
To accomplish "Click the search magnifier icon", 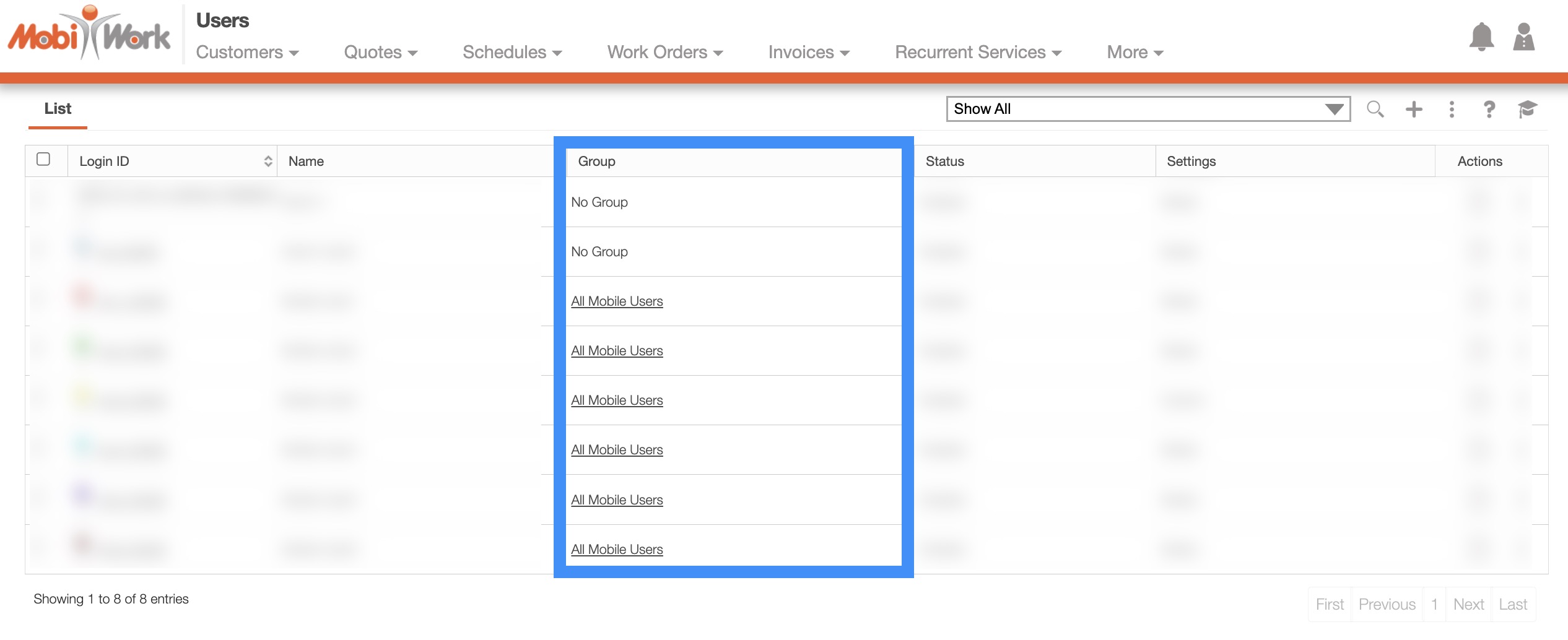I will pyautogui.click(x=1375, y=110).
